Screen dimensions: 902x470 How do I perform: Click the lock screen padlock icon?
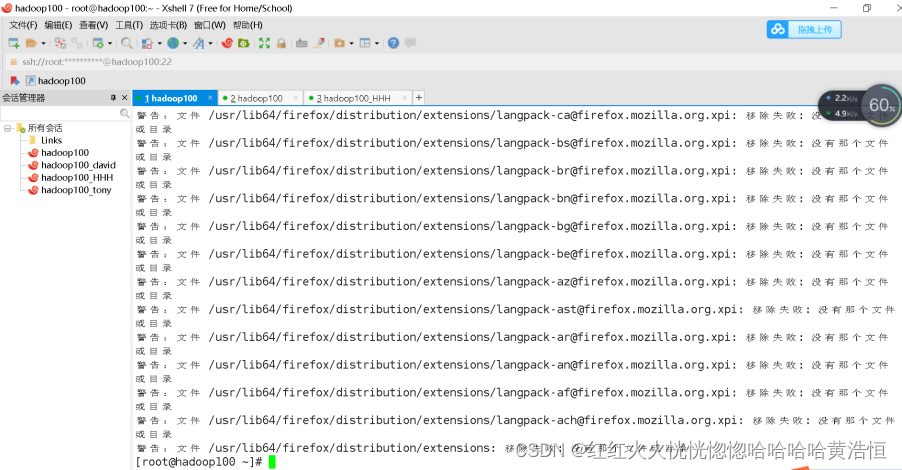(x=281, y=43)
